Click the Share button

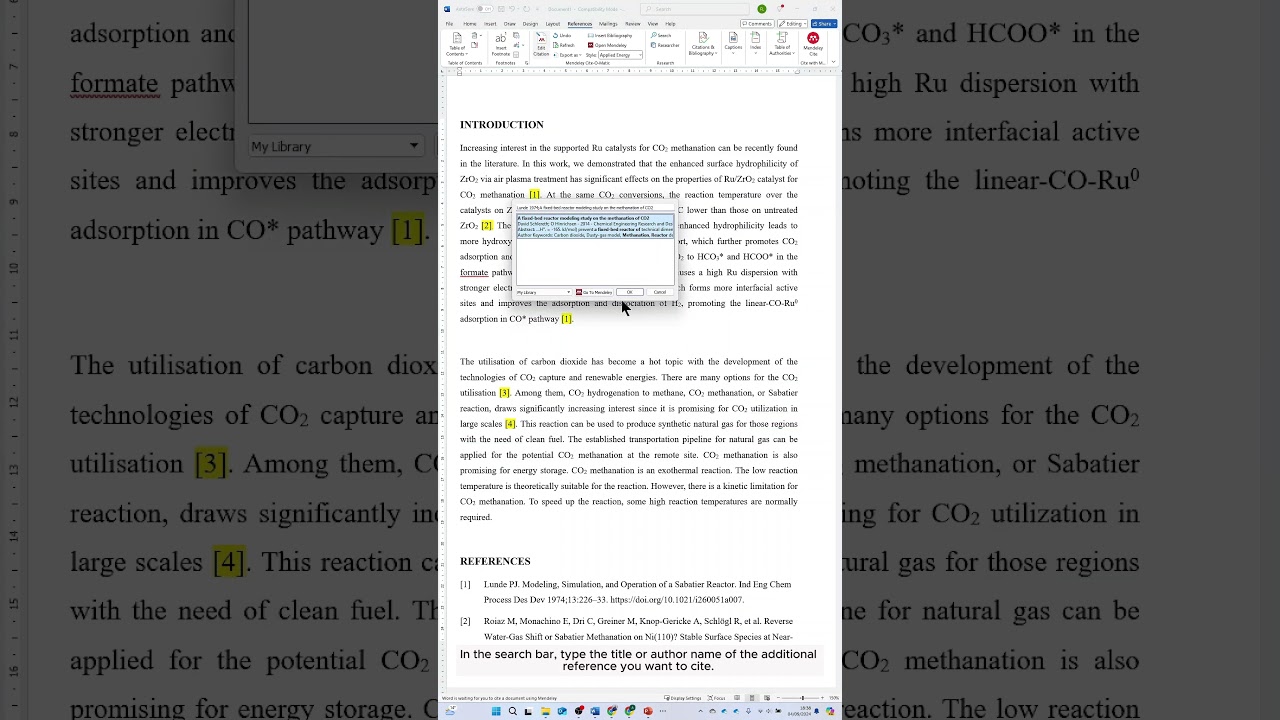(x=824, y=23)
